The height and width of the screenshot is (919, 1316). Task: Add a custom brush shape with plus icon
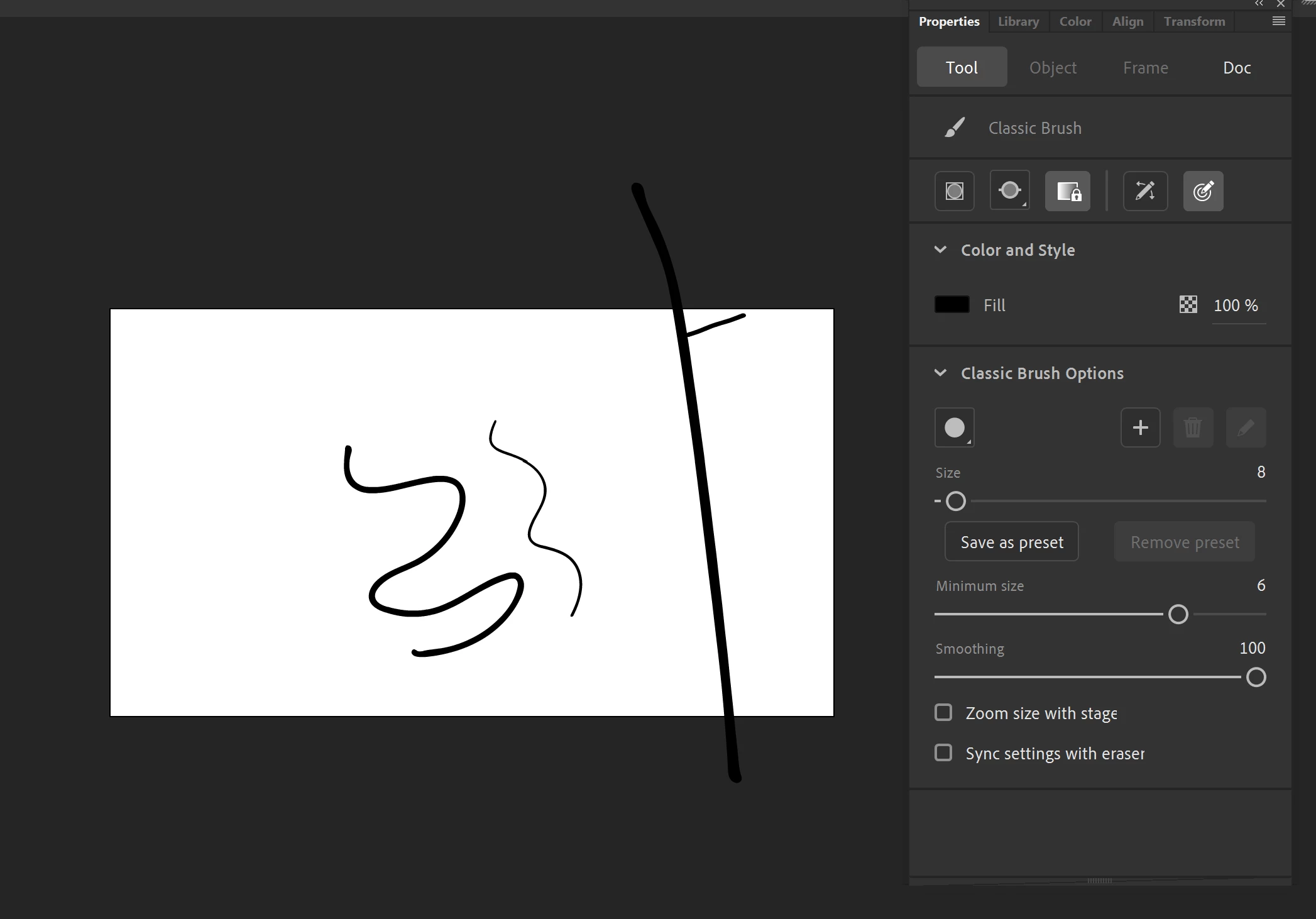pos(1139,427)
